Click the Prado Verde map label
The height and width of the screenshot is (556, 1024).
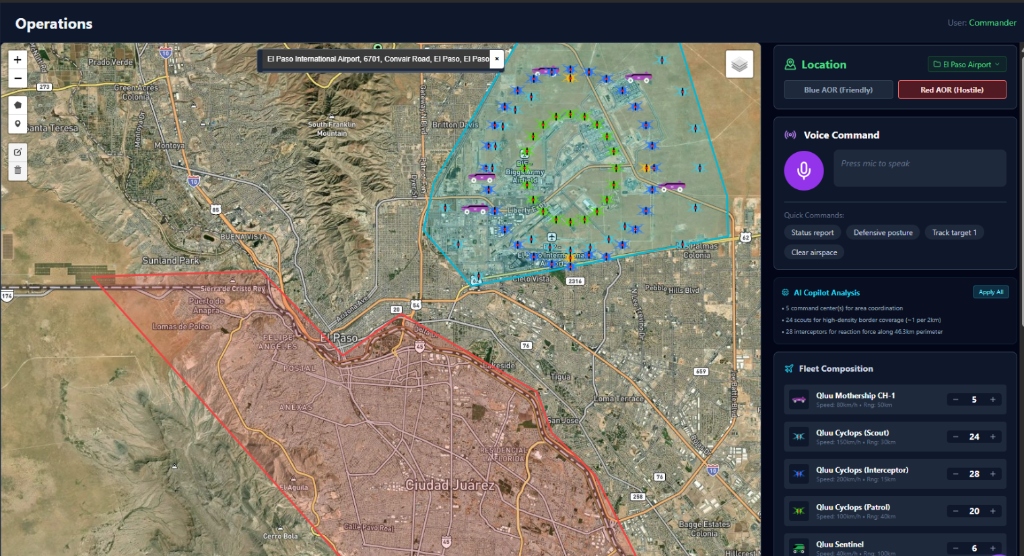[x=110, y=62]
